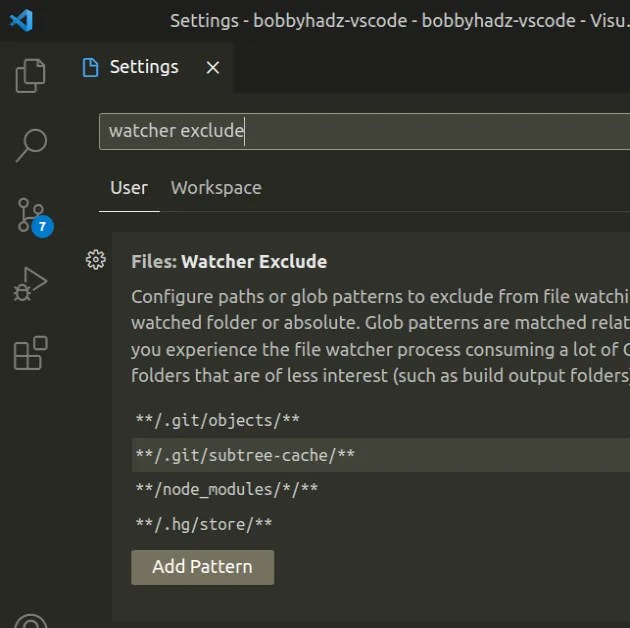Select the **/.git/subtree-cache/** pattern row
630x628 pixels.
coord(380,455)
